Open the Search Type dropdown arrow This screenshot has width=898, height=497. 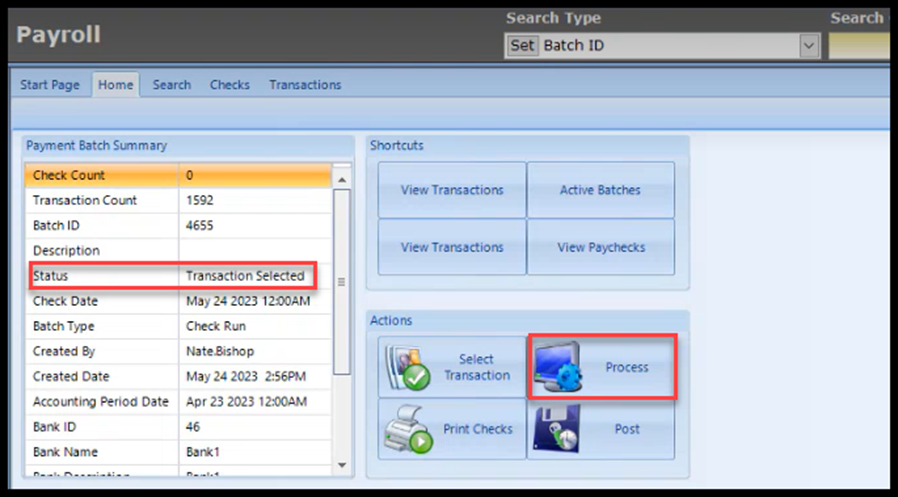pos(809,46)
